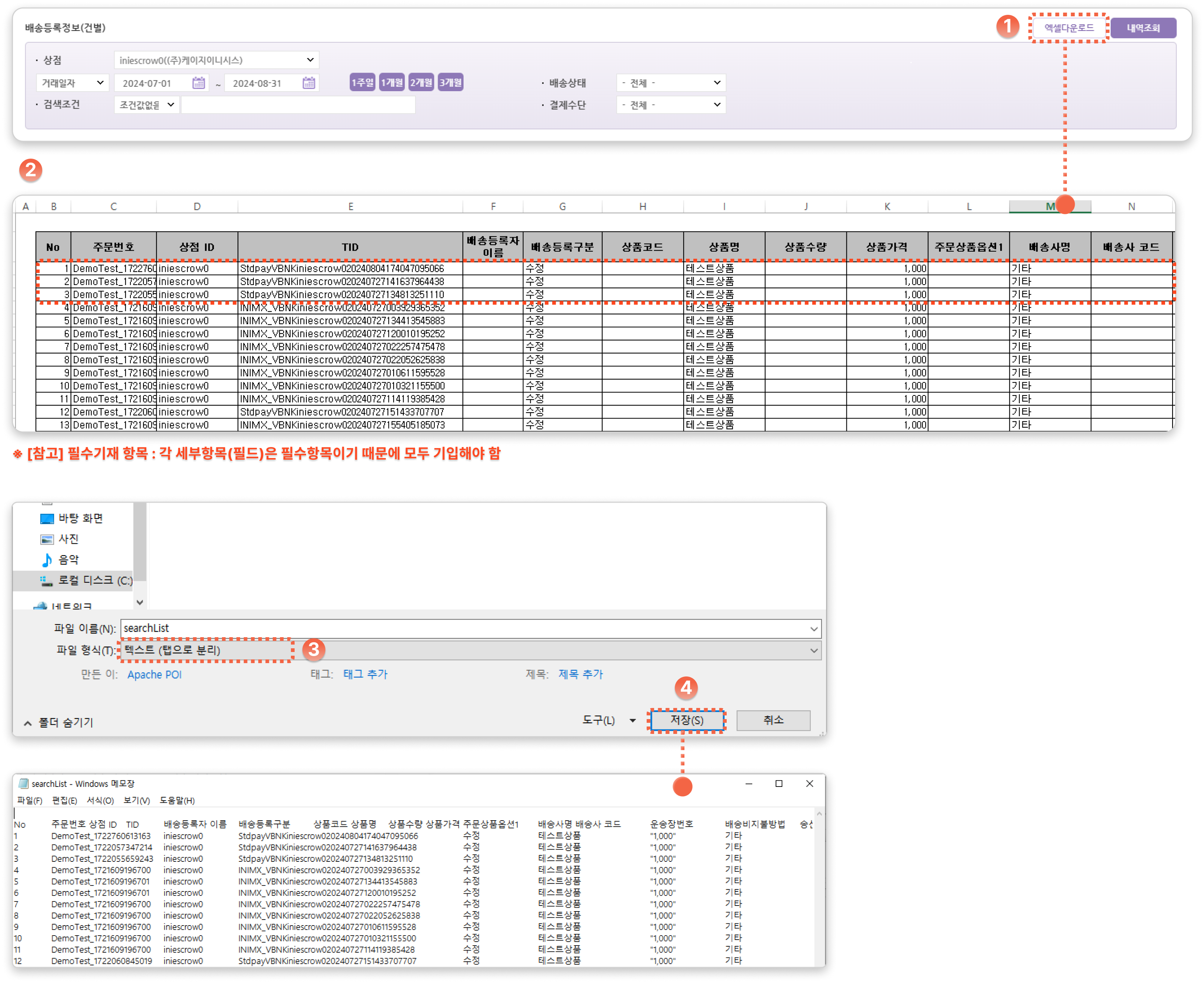This screenshot has width=1204, height=983.
Task: Open the 파일 형식 file type dropdown
Action: [x=470, y=650]
